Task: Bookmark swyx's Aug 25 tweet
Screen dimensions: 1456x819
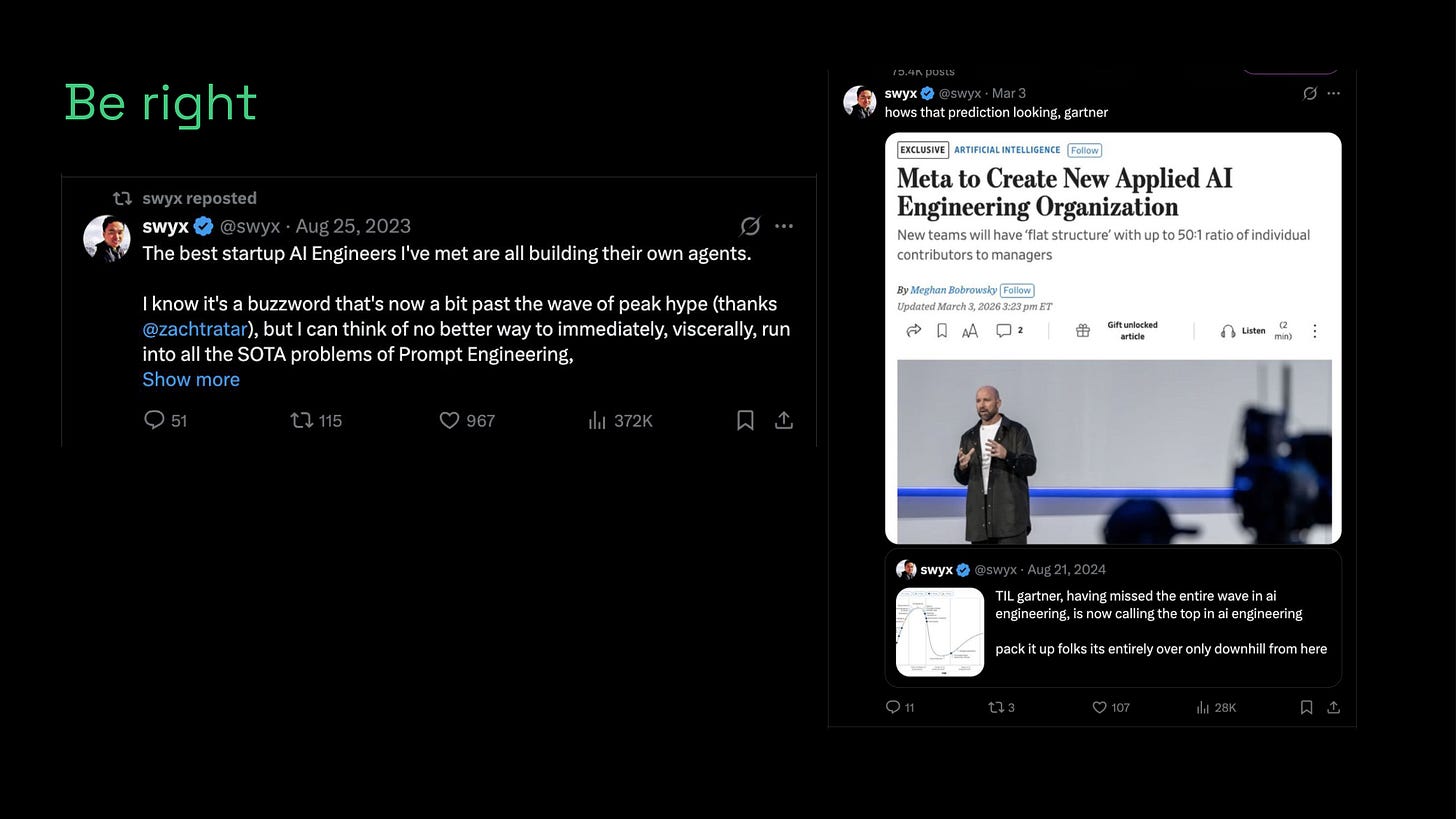Action: click(744, 420)
